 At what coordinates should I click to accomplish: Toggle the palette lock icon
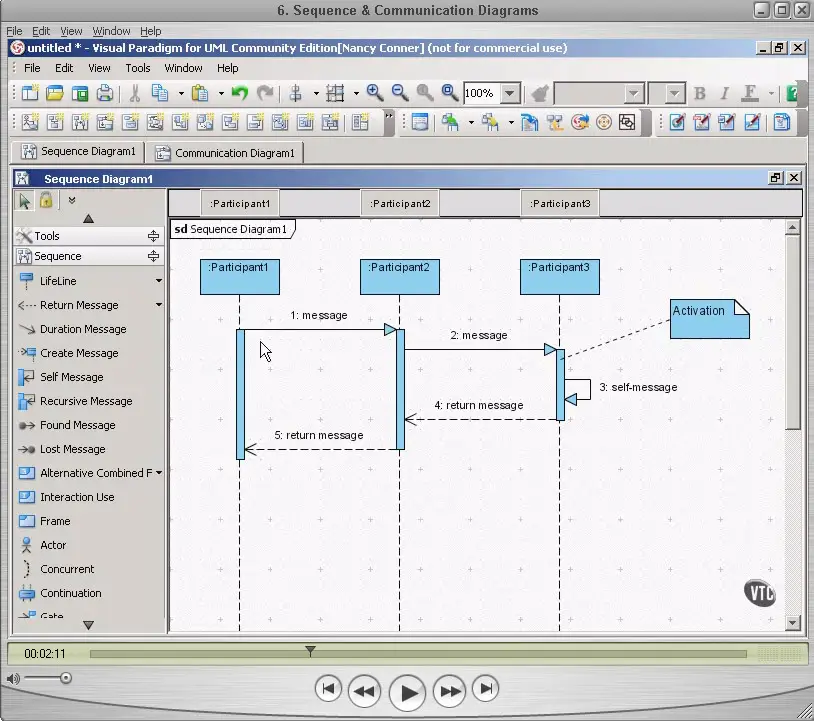coord(46,200)
